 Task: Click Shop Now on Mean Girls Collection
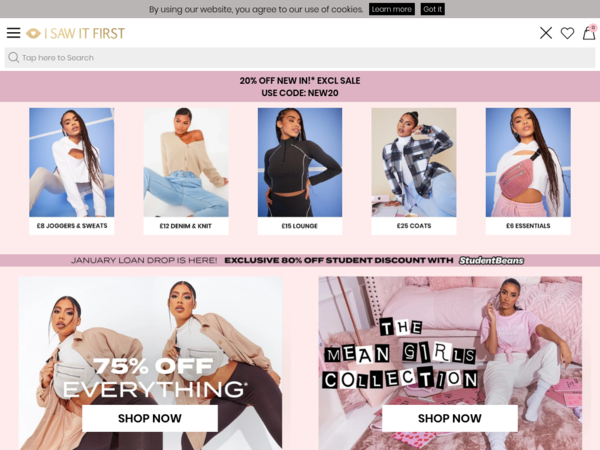(x=450, y=418)
